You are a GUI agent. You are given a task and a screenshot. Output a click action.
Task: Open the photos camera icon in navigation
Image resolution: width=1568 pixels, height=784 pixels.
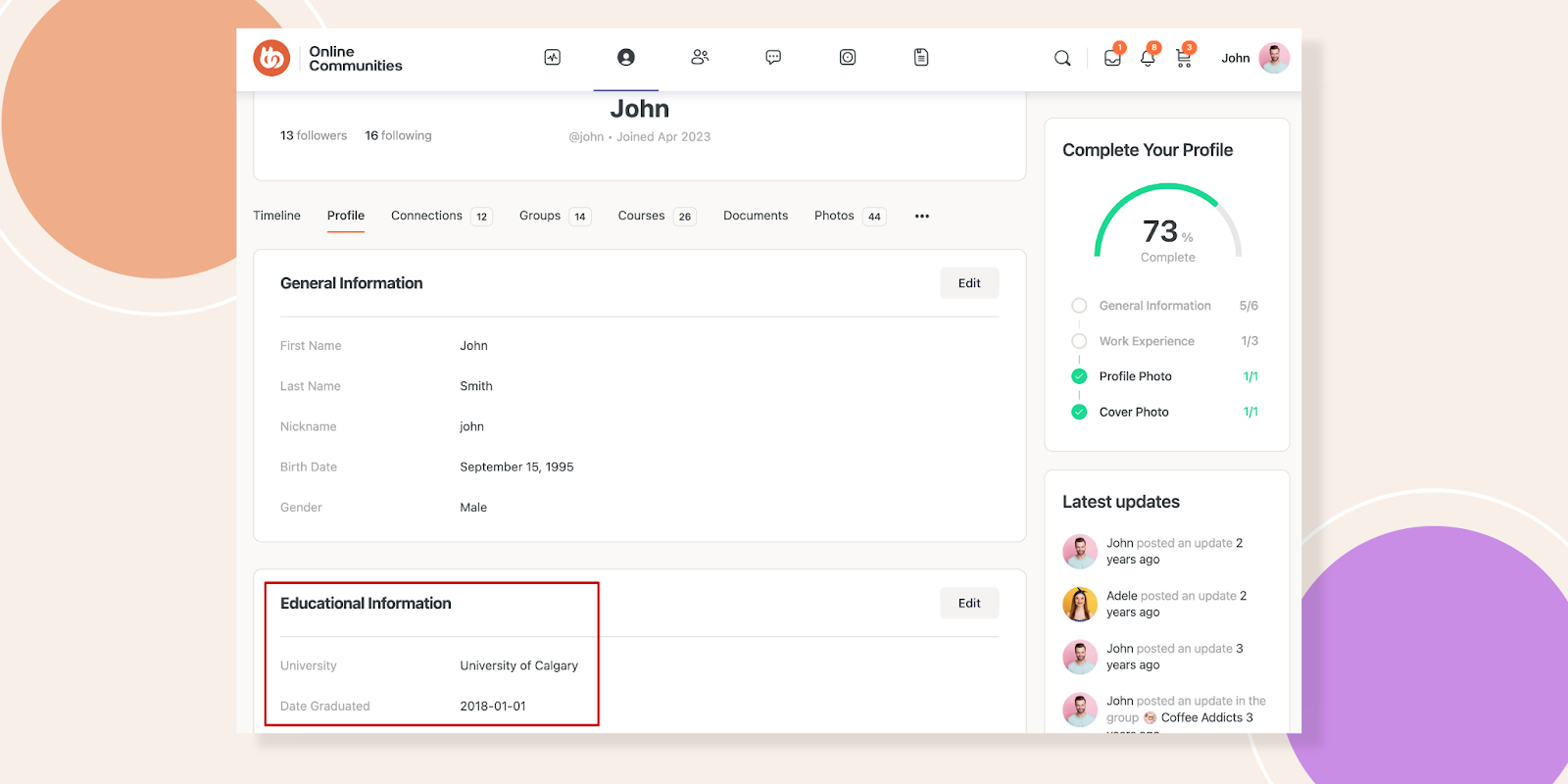[848, 58]
